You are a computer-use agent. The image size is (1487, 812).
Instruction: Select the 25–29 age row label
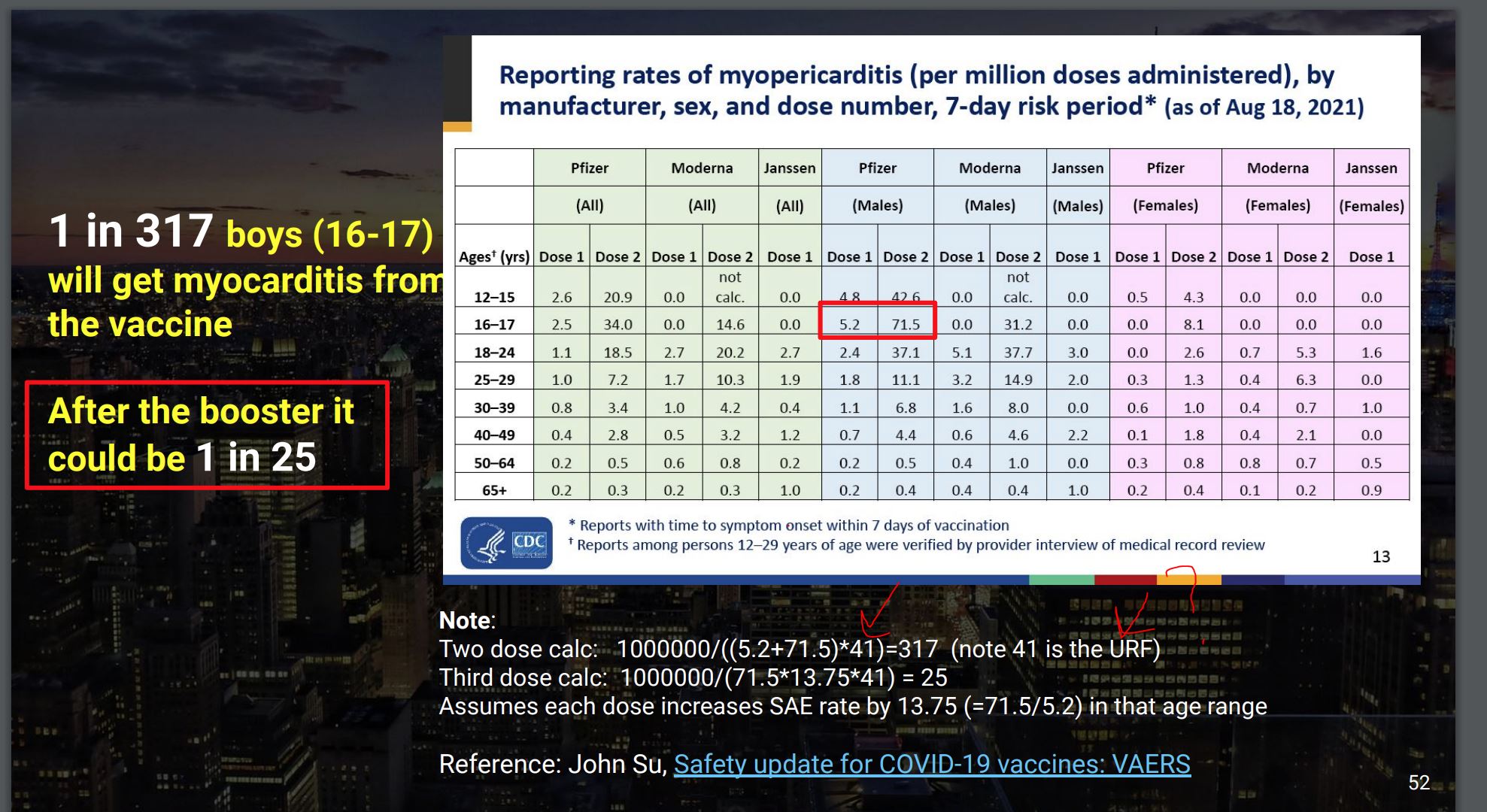pos(494,380)
